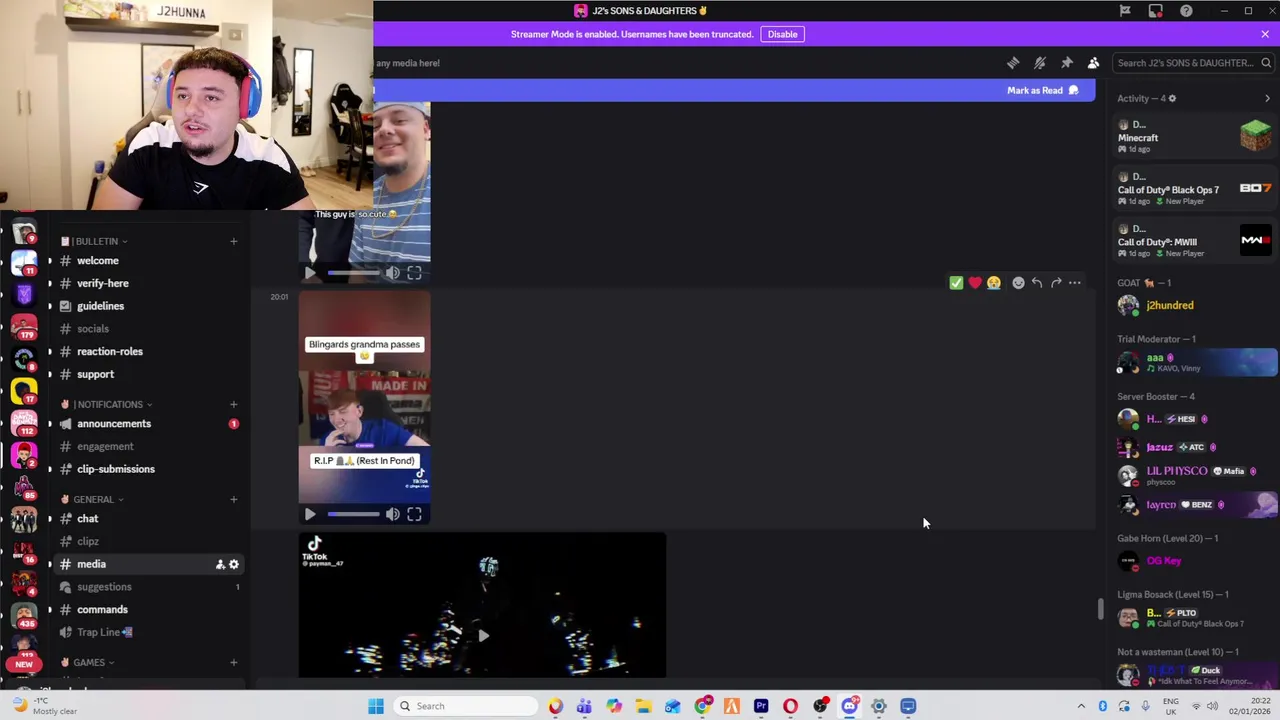The image size is (1280, 720).
Task: Seek the Blingards grandma video progress bar
Action: [x=353, y=514]
